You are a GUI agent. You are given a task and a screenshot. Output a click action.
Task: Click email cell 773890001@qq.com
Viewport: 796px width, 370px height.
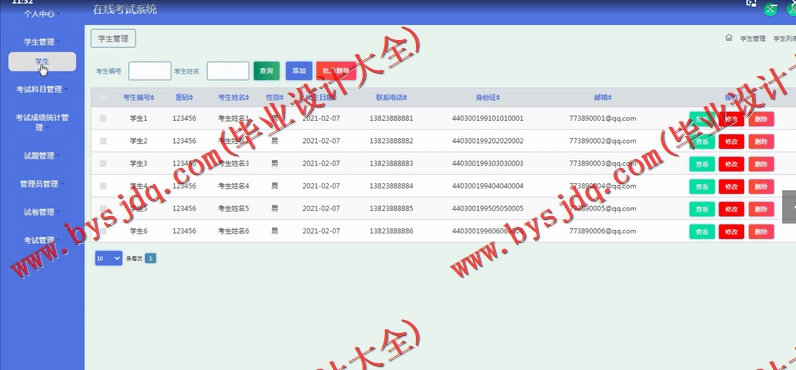tap(603, 119)
